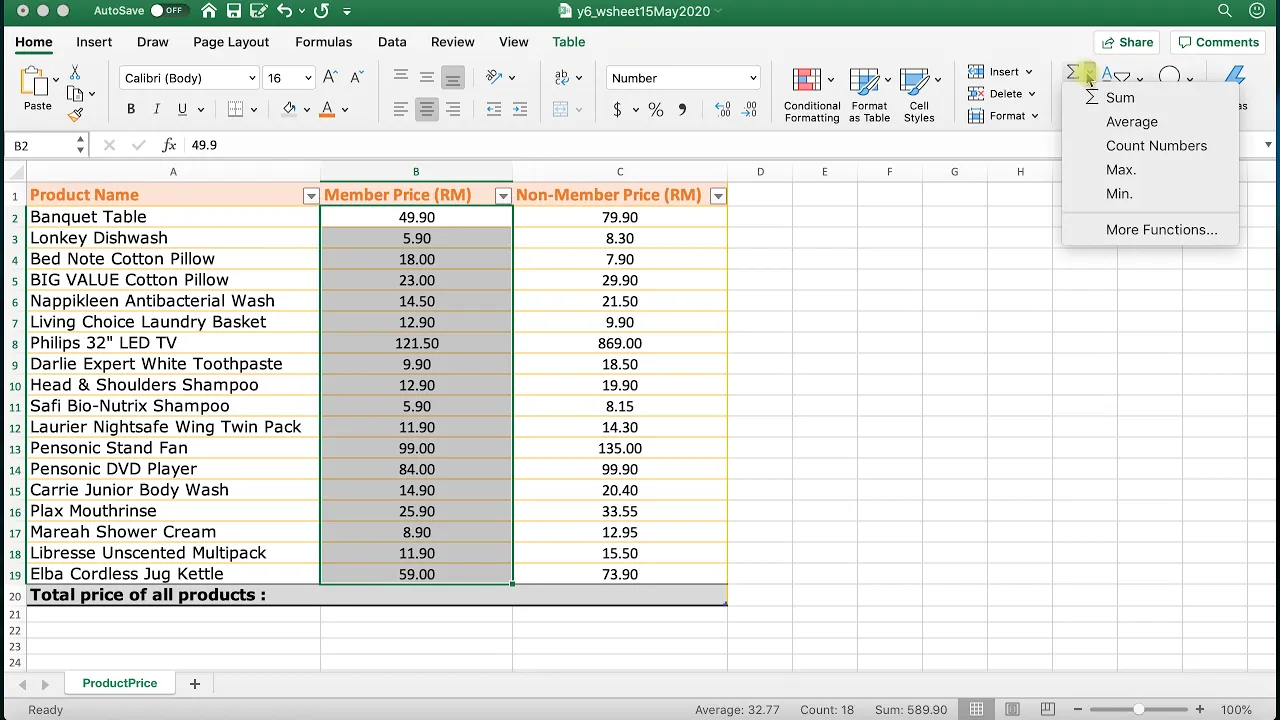
Task: Click the Increase Indent icon
Action: 520,109
